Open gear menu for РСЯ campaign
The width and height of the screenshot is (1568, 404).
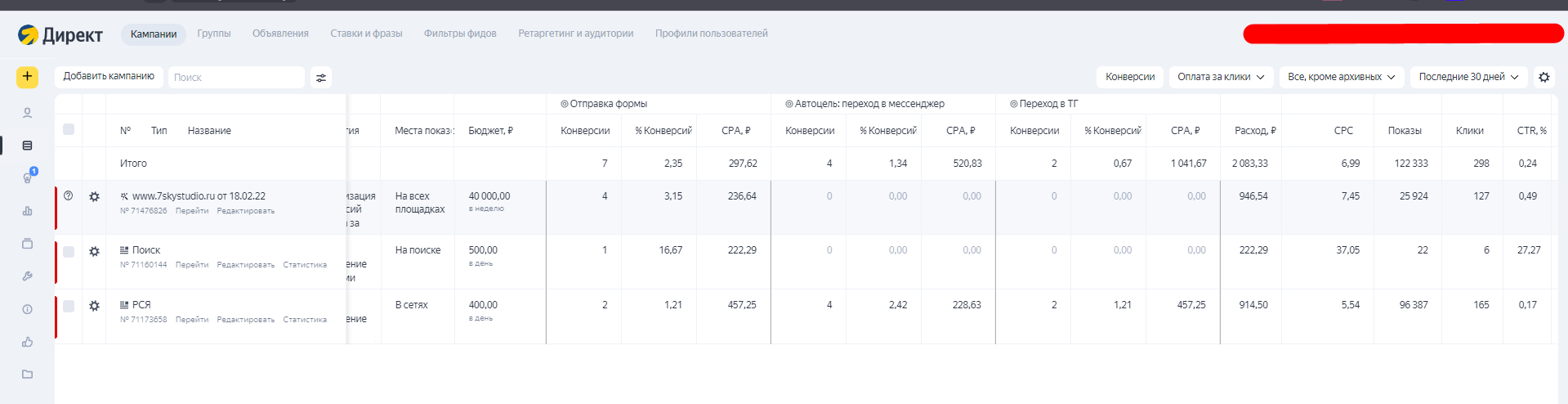(95, 306)
